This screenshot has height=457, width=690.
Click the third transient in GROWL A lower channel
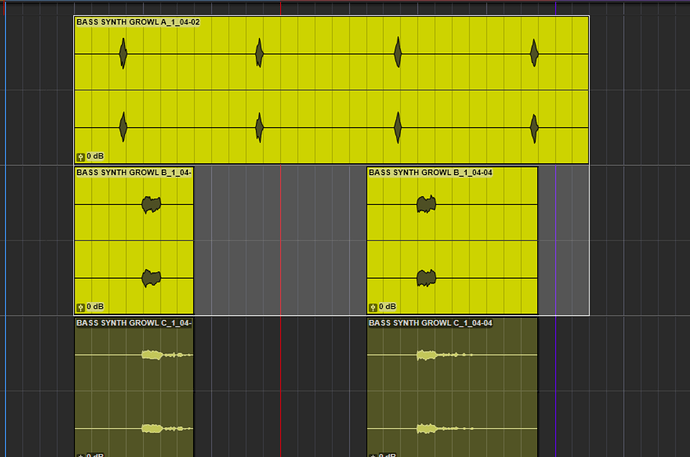point(398,127)
